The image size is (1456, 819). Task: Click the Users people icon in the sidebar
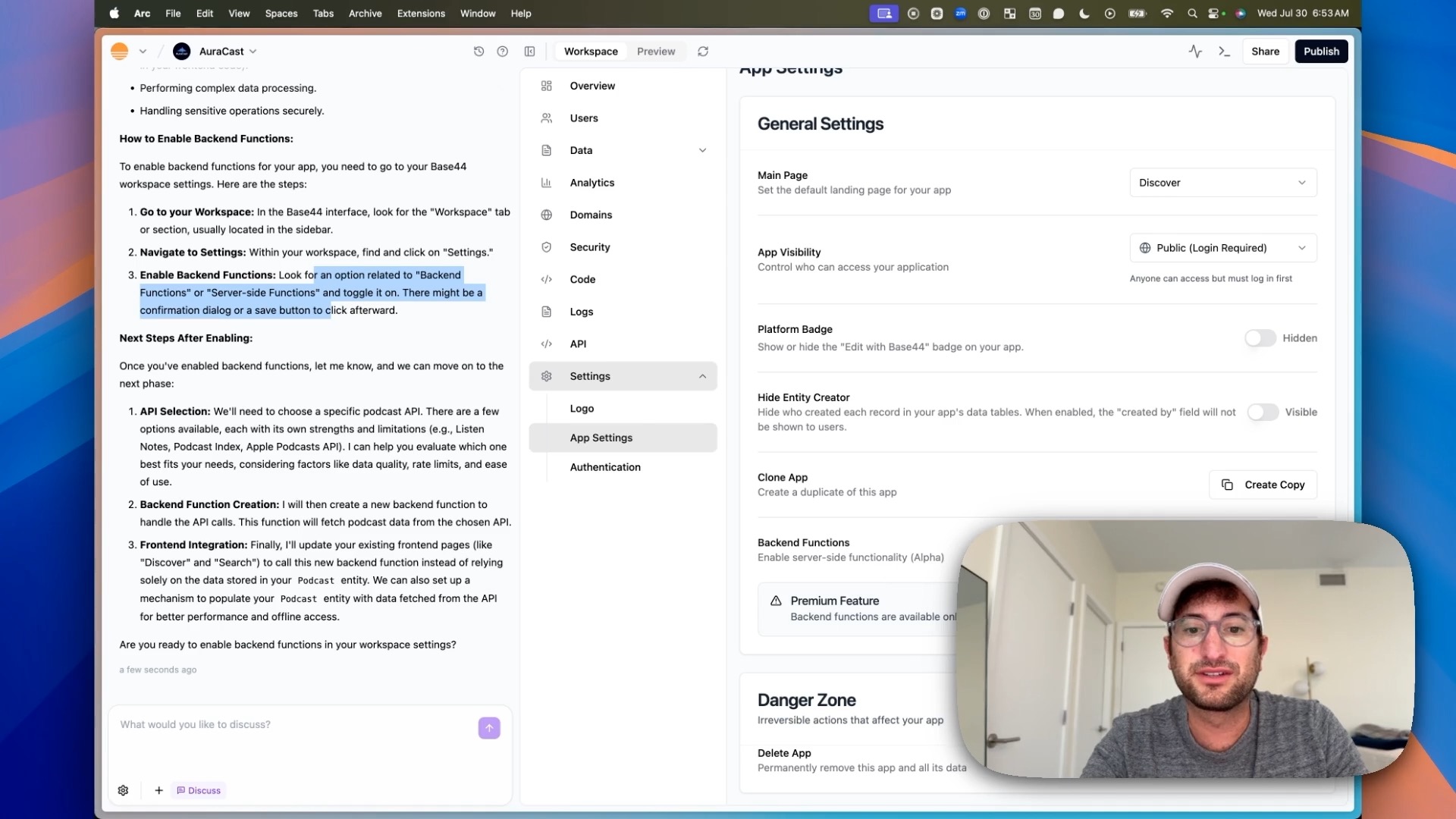point(546,118)
